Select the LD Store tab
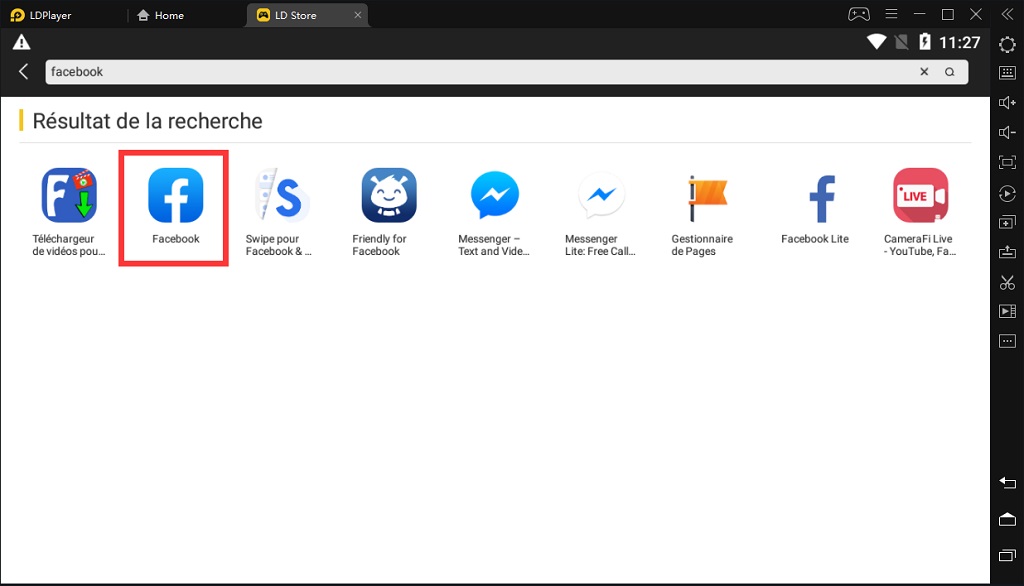 point(295,15)
